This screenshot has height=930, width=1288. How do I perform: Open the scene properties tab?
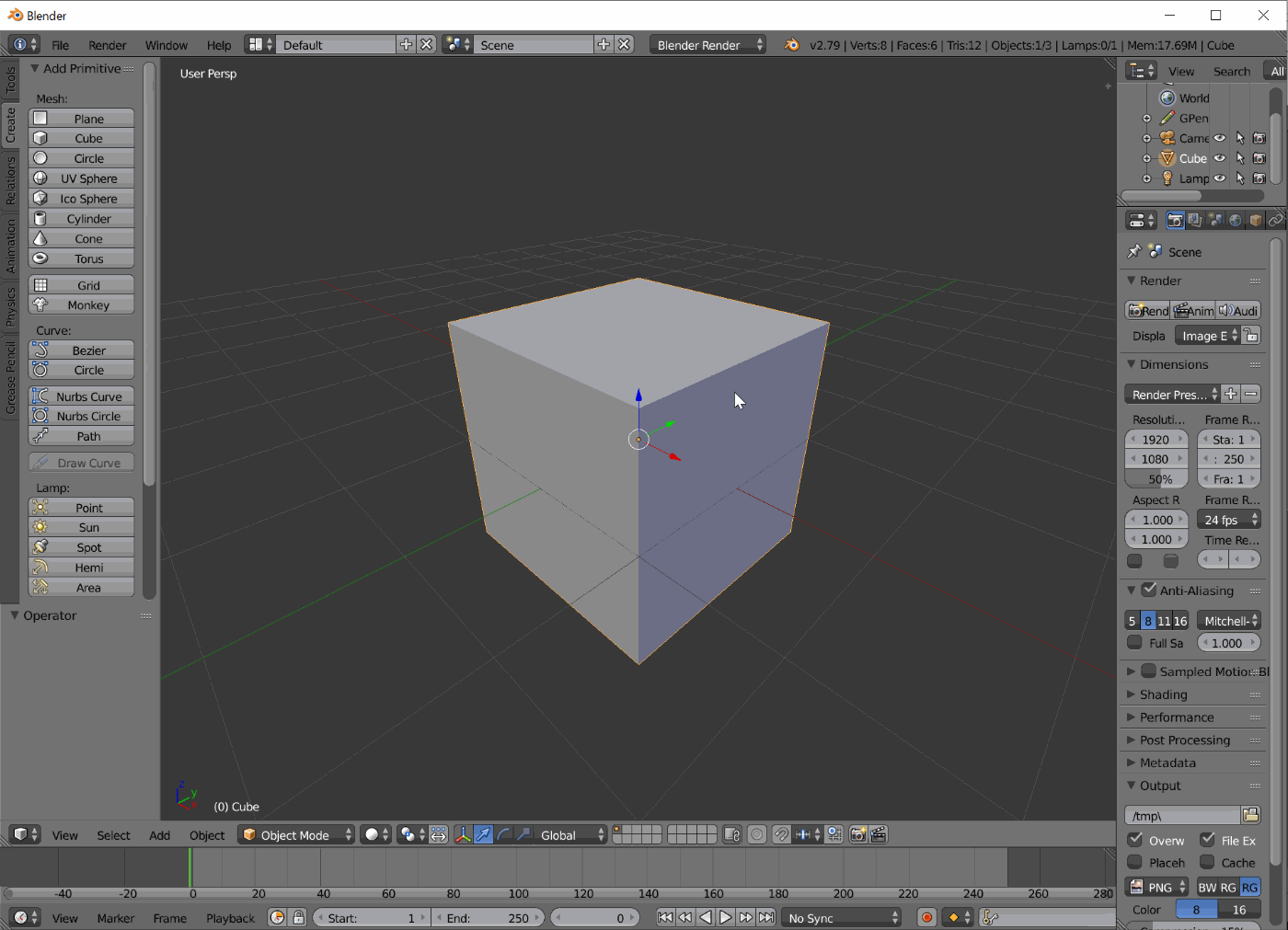coord(1215,221)
